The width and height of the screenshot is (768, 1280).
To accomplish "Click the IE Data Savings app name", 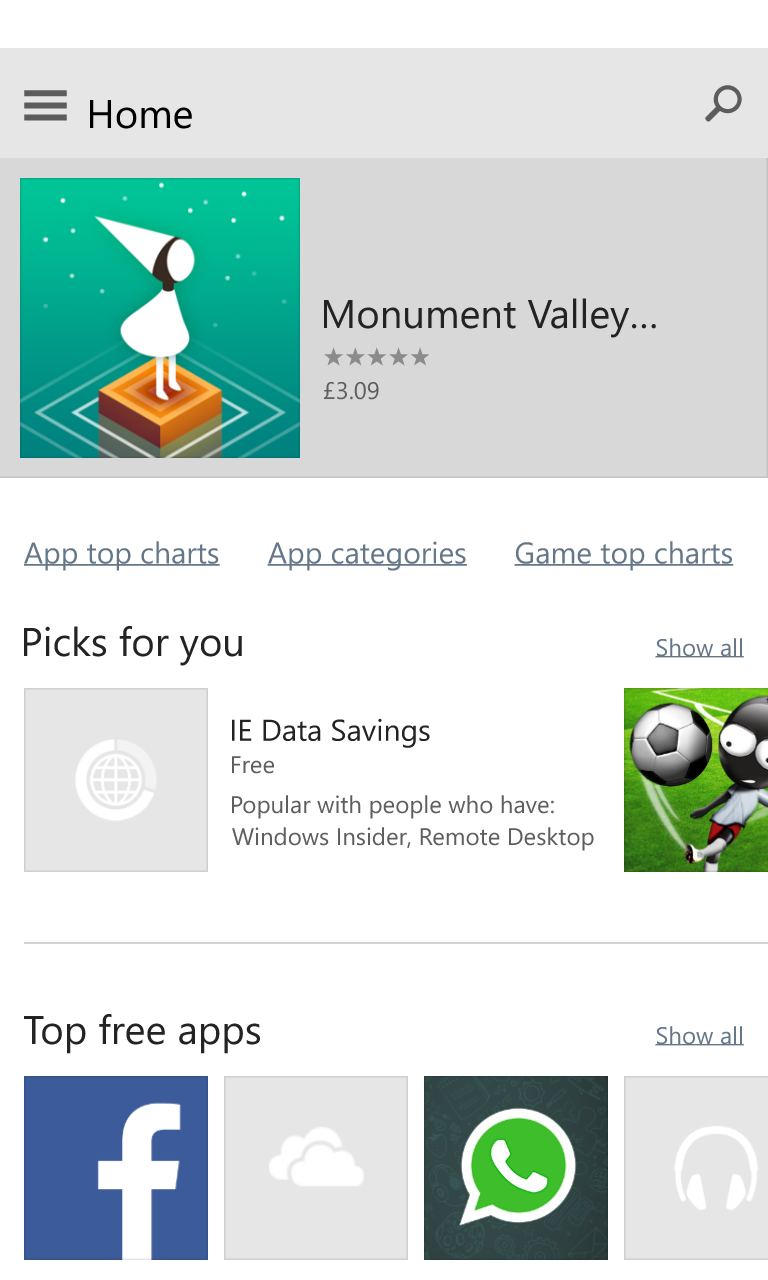I will [330, 731].
